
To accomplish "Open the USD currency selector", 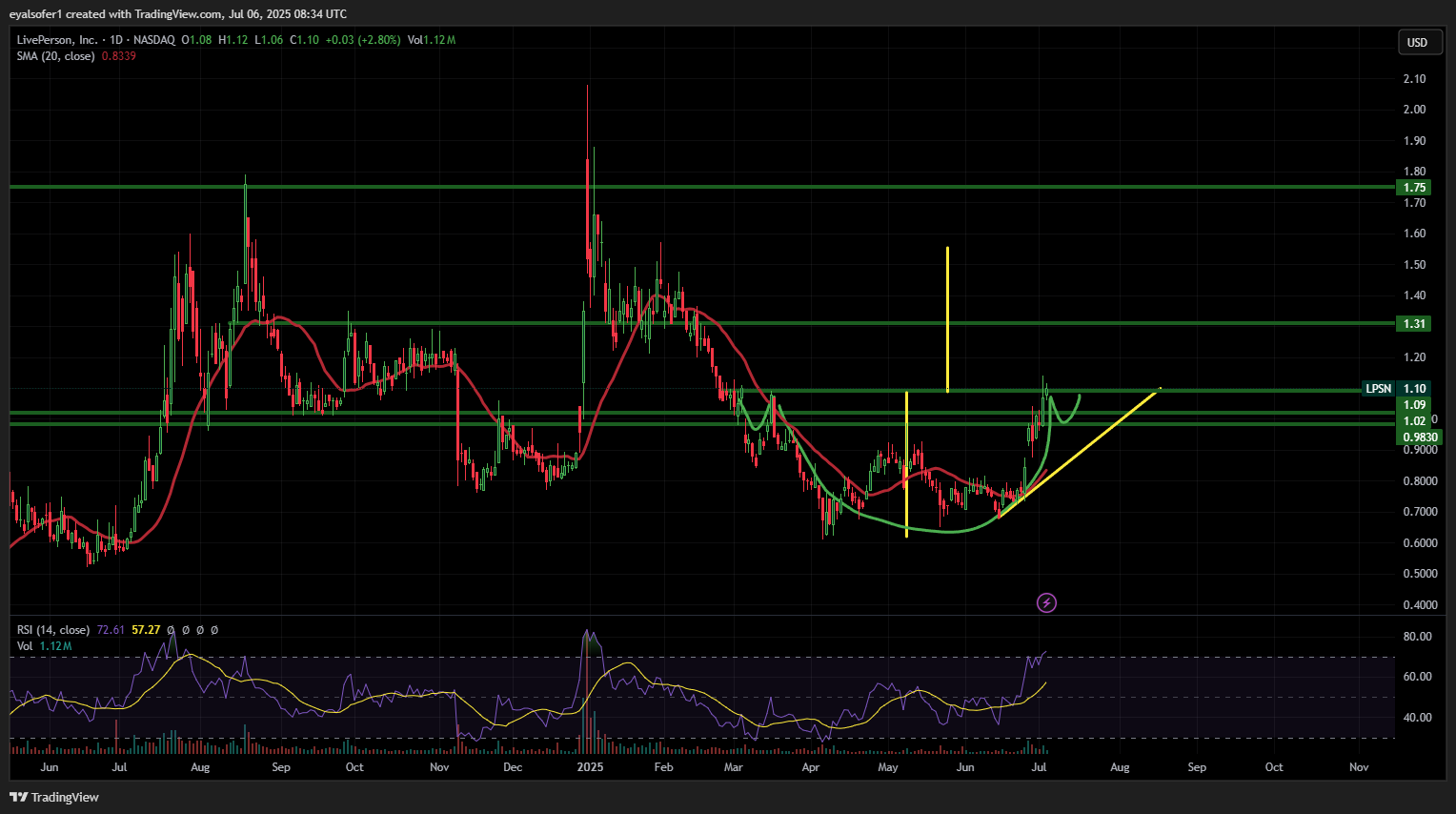I will click(1417, 42).
